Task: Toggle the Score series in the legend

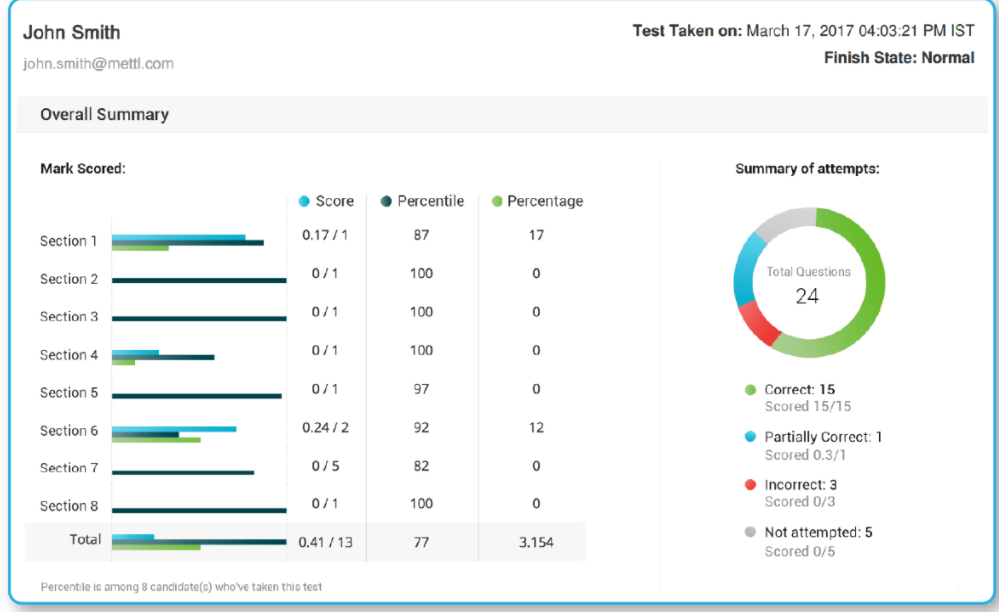Action: pos(328,201)
